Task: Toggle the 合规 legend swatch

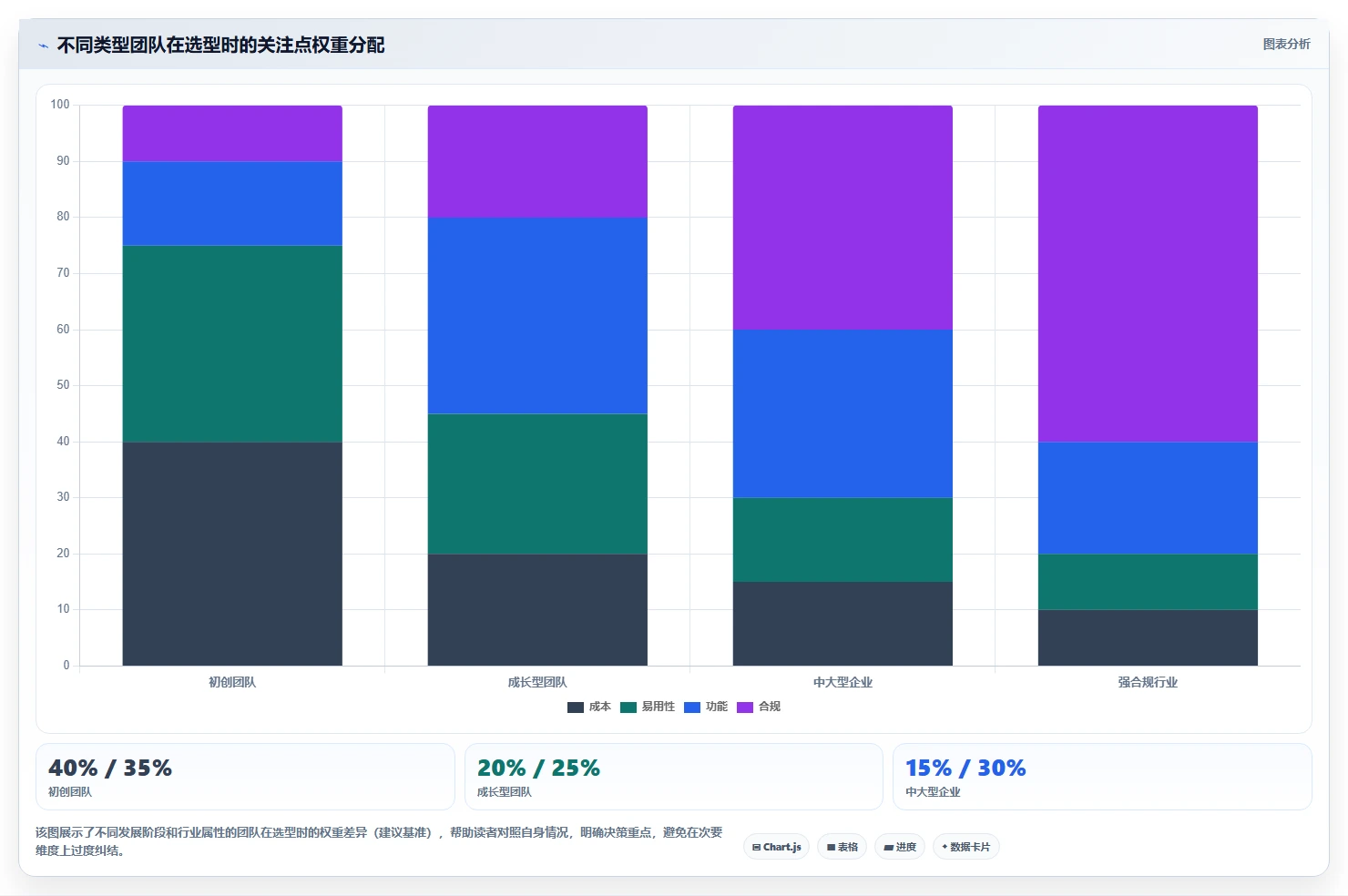Action: click(745, 708)
